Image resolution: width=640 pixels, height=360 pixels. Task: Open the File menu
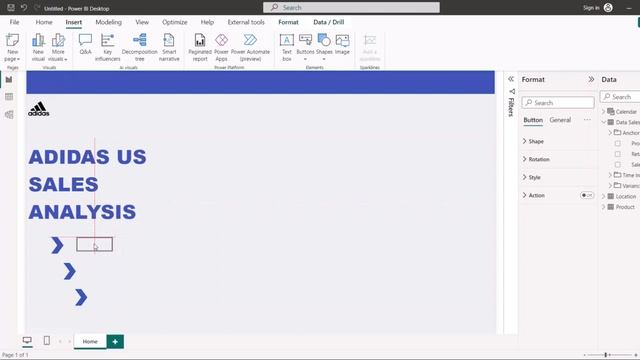14,22
